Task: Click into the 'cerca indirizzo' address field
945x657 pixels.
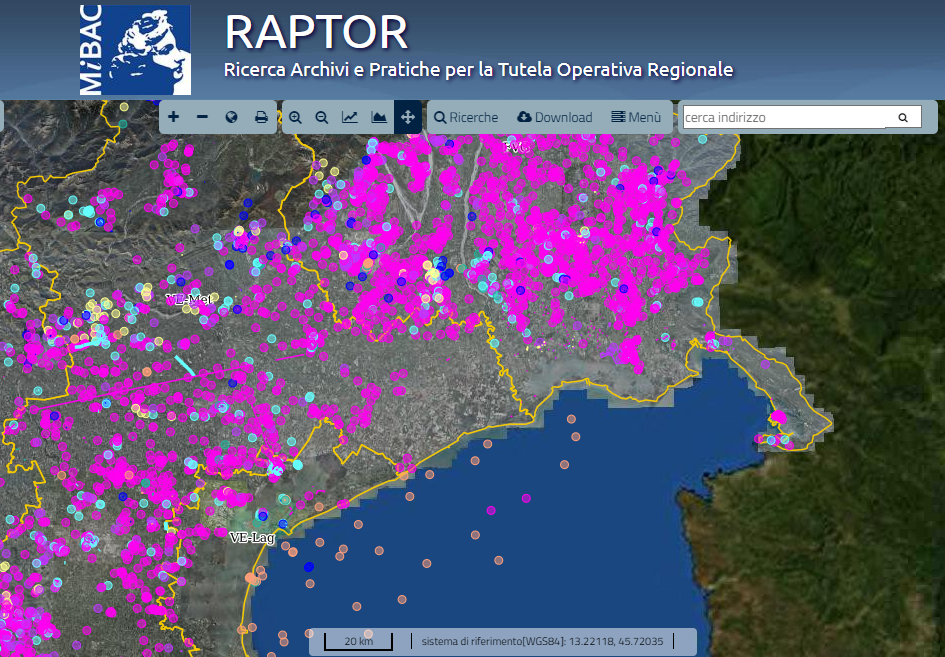Action: 783,117
